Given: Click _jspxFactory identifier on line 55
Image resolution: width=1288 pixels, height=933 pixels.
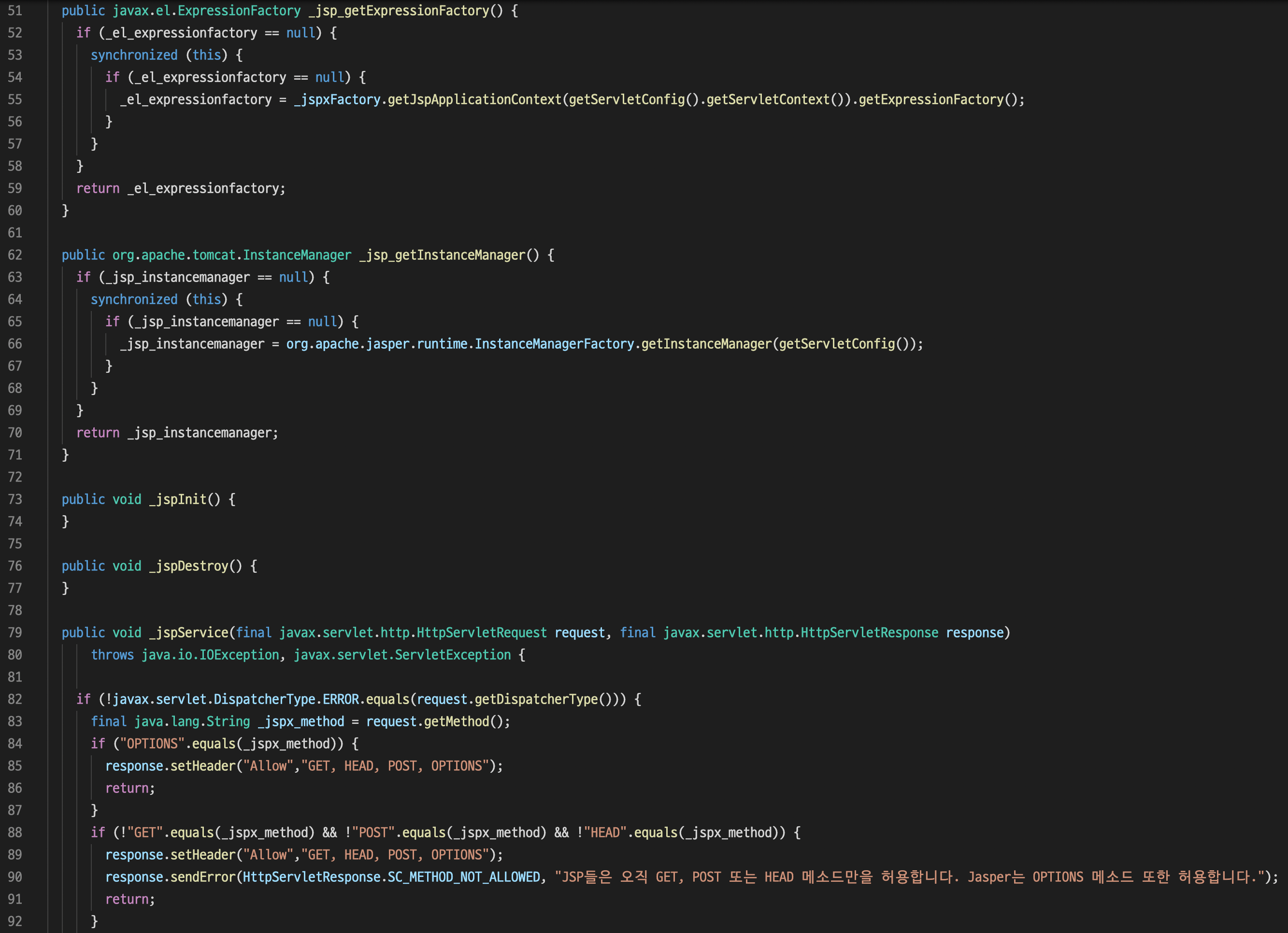Looking at the screenshot, I should pos(337,99).
